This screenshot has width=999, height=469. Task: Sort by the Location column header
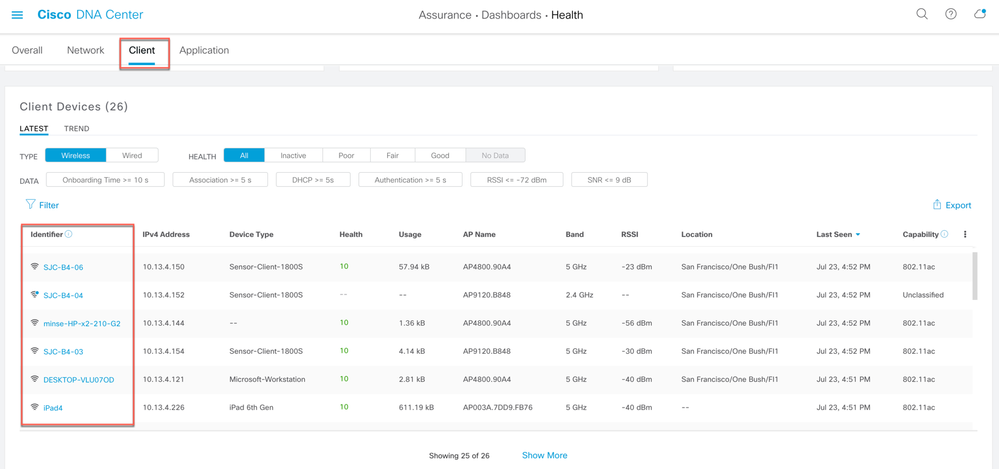(x=696, y=234)
